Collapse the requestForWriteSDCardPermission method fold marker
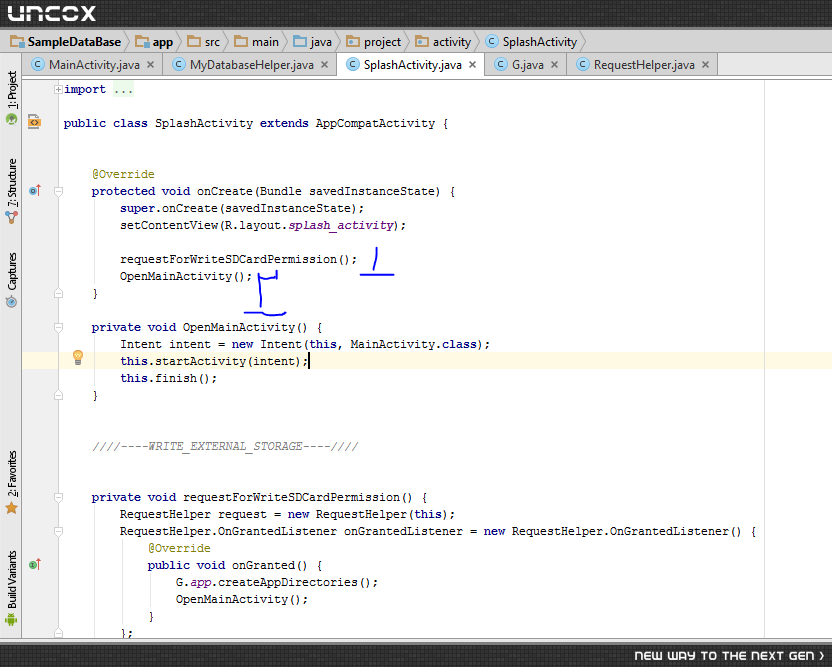This screenshot has width=832, height=667. coord(58,497)
